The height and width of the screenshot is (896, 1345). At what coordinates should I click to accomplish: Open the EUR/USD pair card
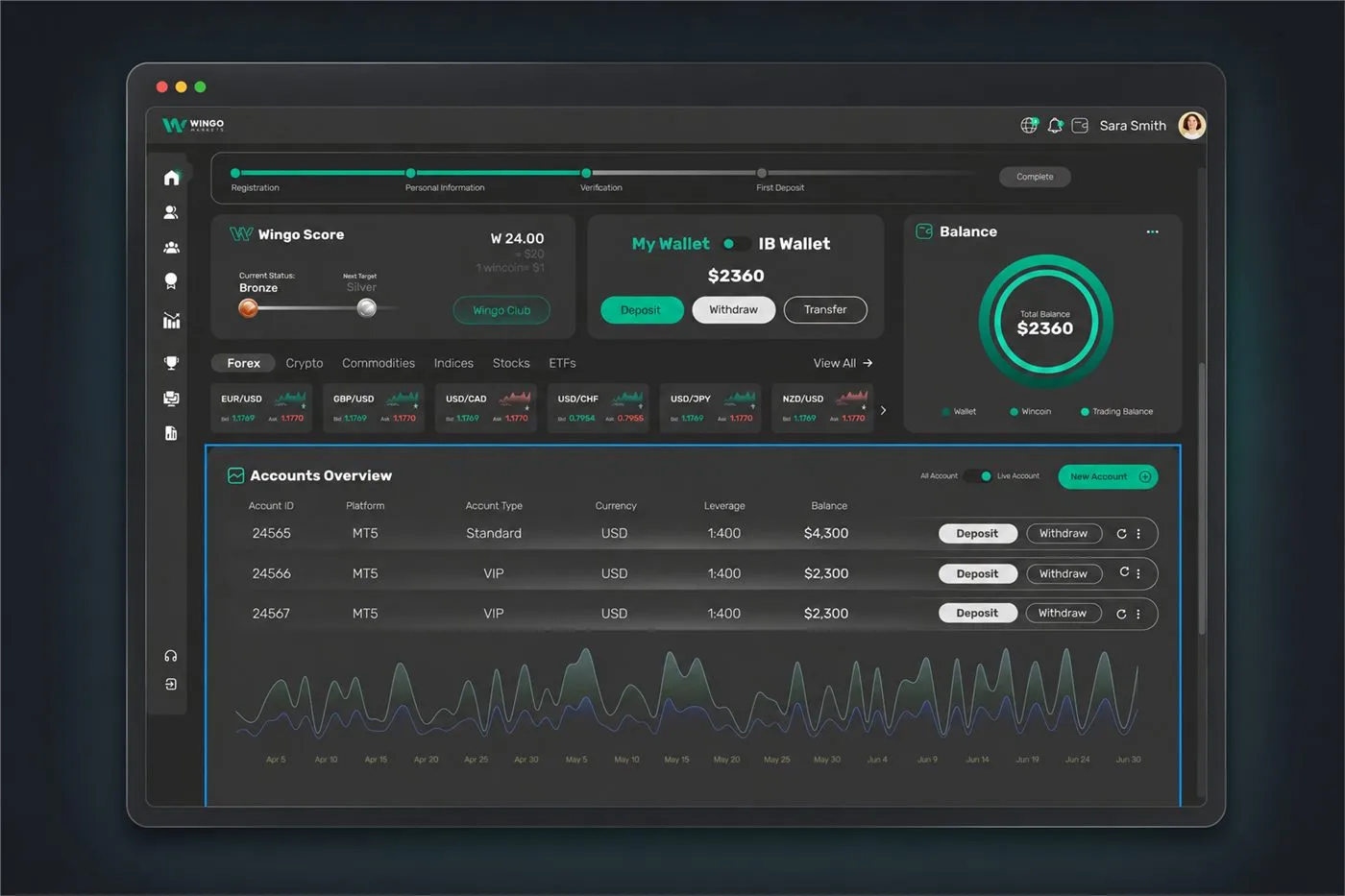(261, 408)
